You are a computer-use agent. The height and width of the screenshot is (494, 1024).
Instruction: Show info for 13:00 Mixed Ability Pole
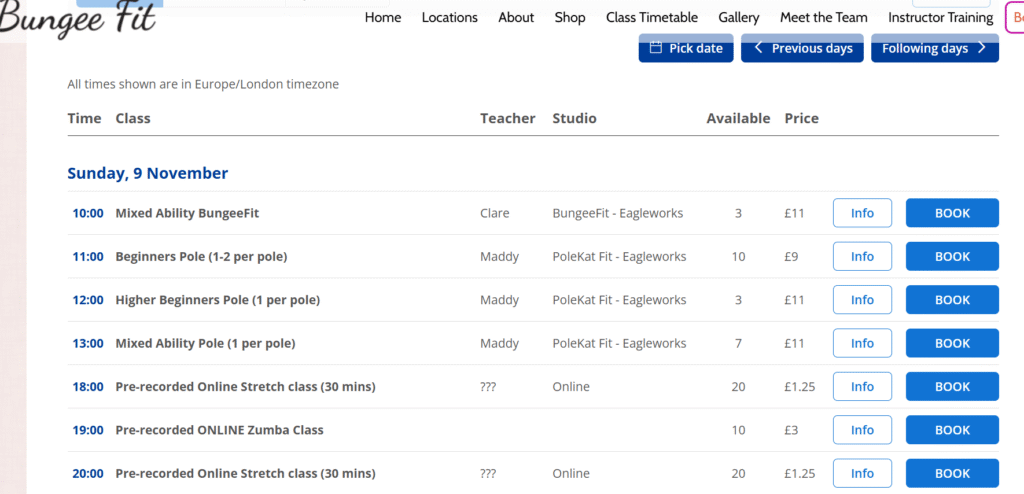pyautogui.click(x=862, y=343)
